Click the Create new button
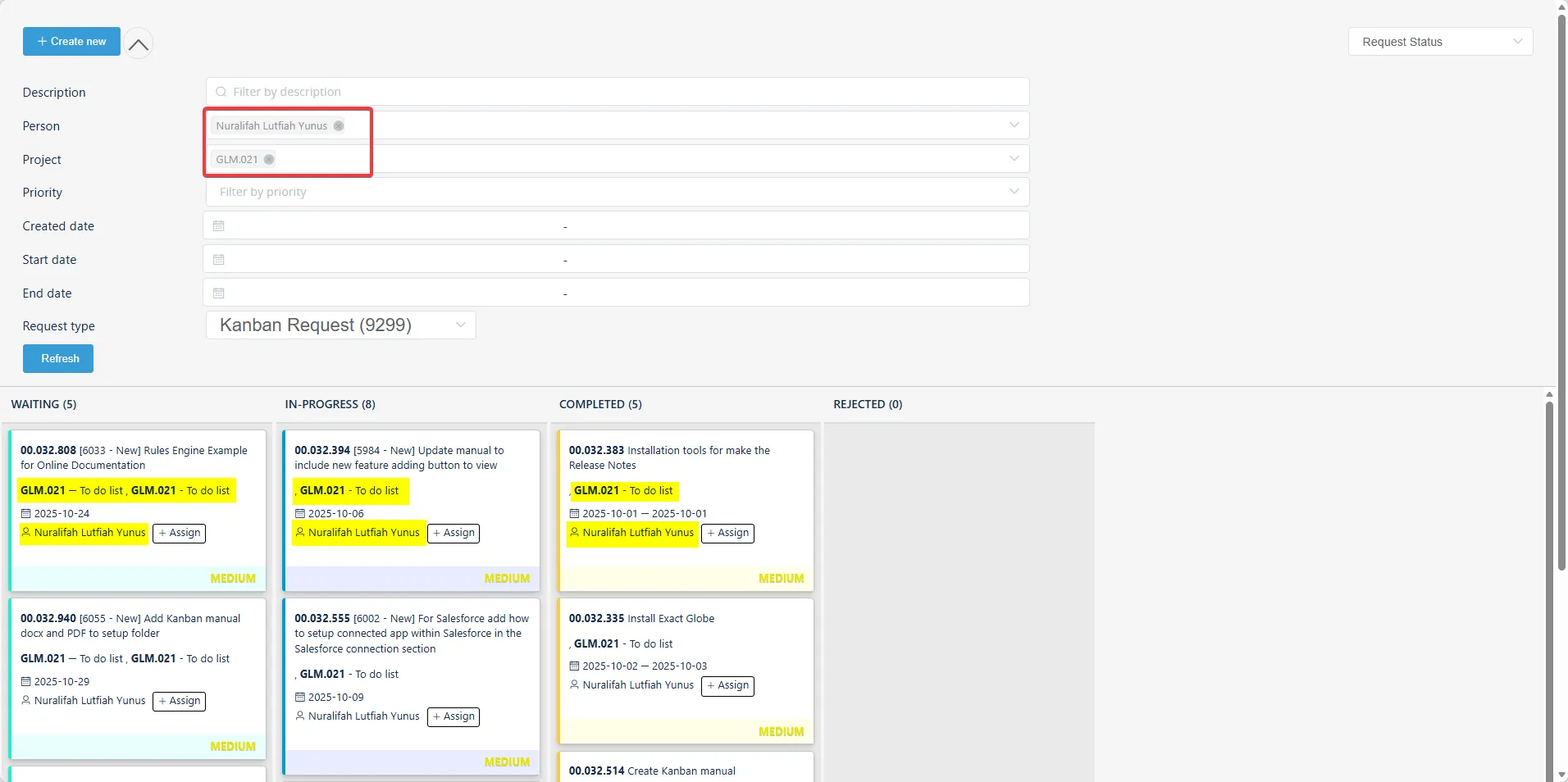This screenshot has width=1568, height=782. [71, 41]
